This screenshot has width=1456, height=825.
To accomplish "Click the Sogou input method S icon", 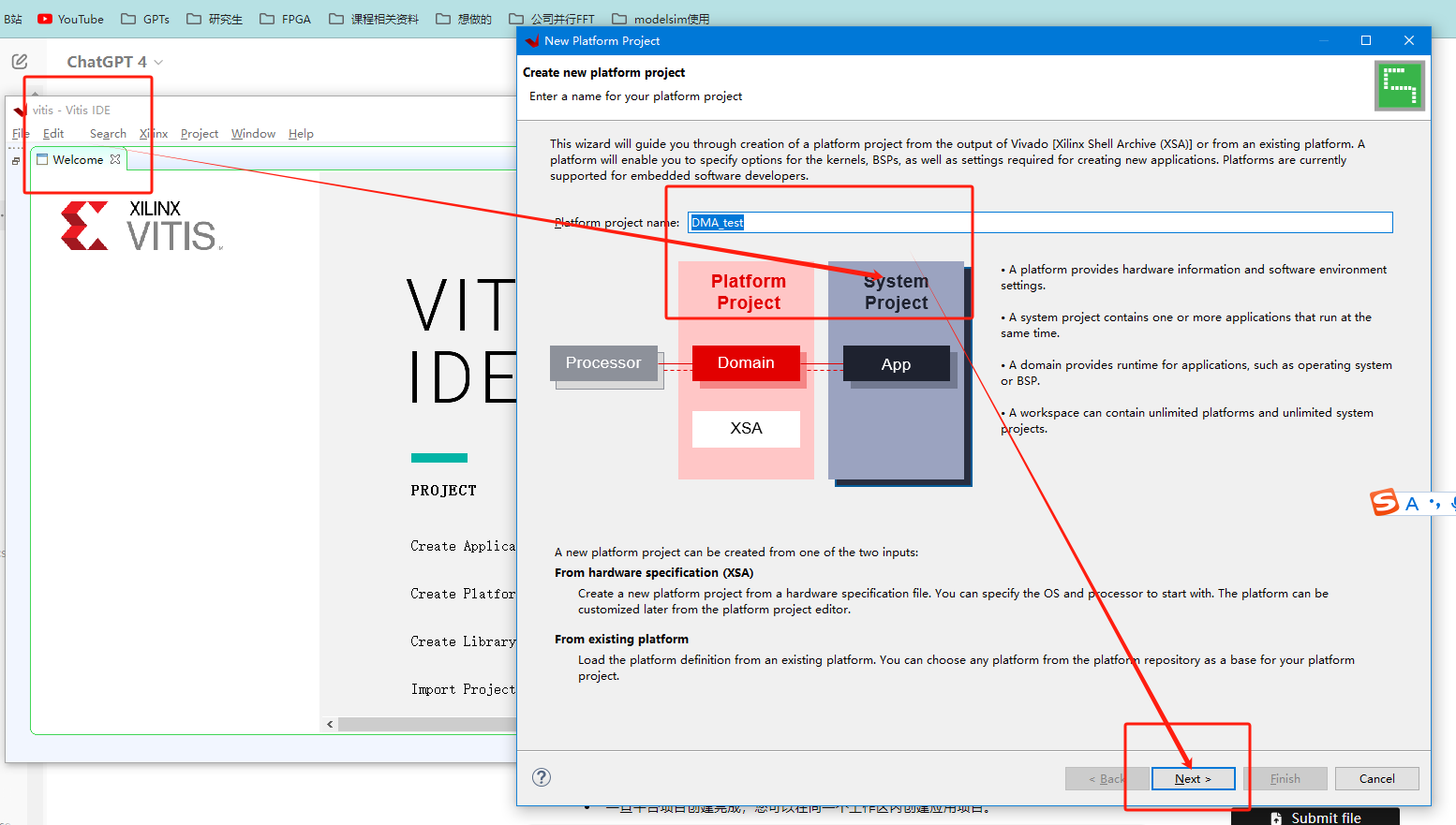I will click(1385, 503).
